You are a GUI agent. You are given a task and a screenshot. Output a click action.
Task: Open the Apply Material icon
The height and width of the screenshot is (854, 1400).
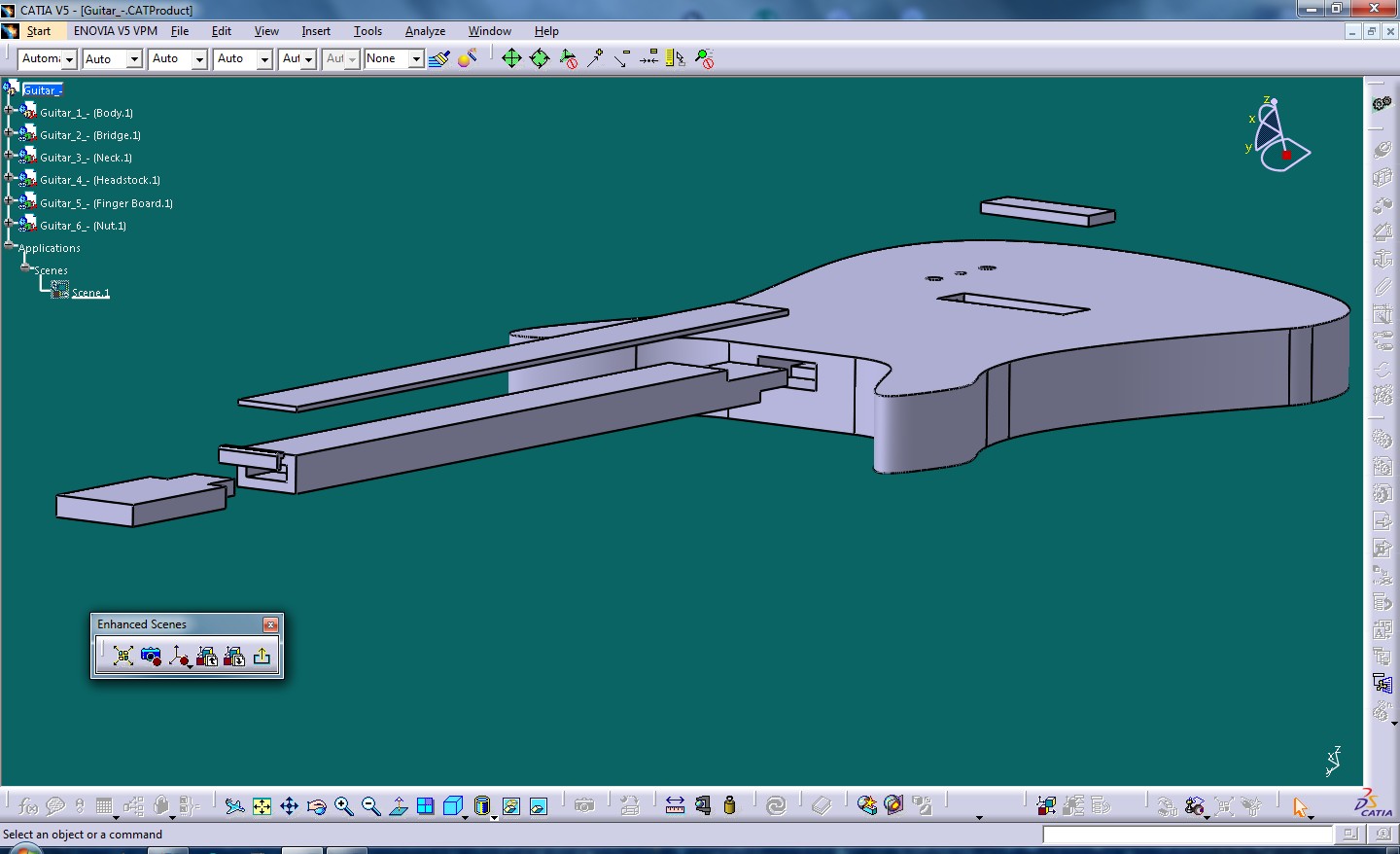(x=468, y=58)
